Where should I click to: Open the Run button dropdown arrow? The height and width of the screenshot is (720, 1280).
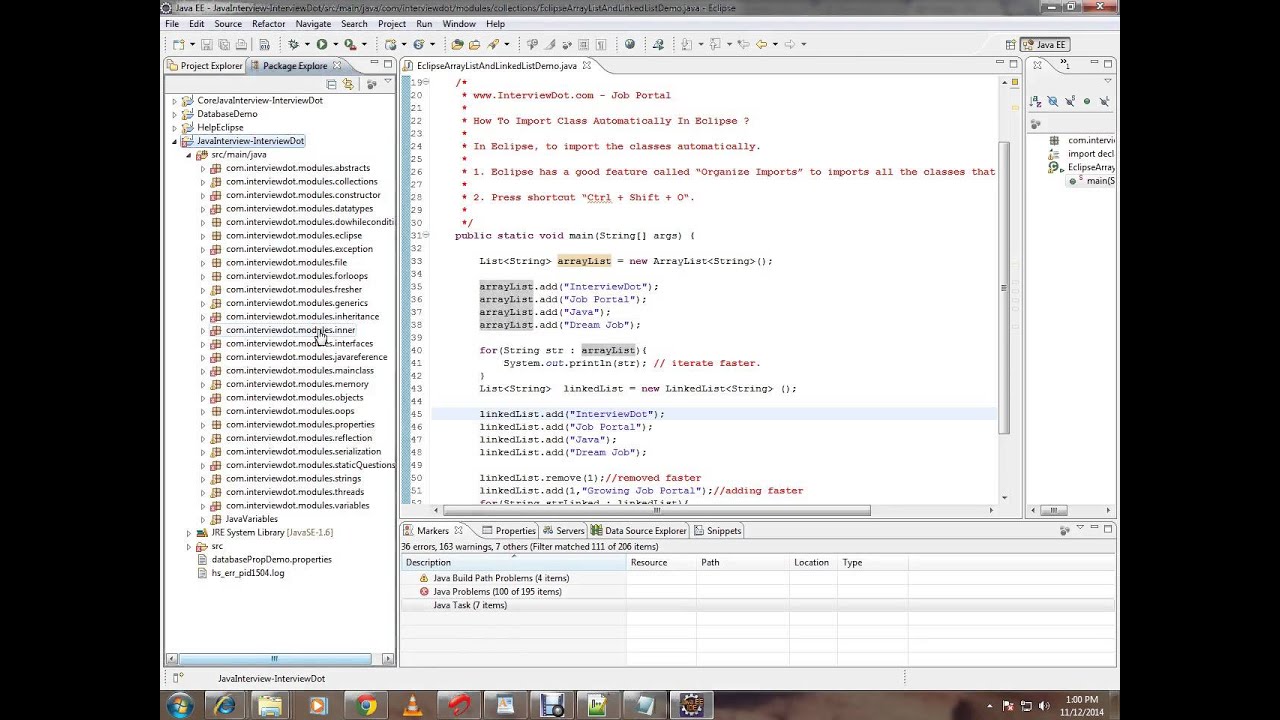tap(335, 44)
